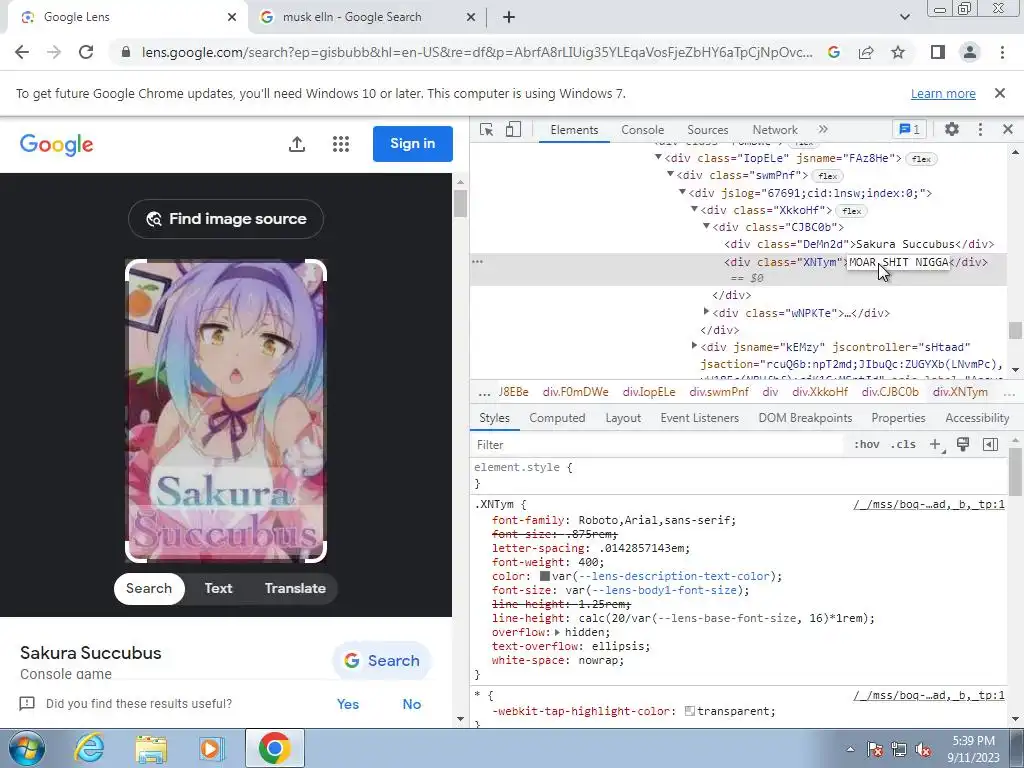The width and height of the screenshot is (1024, 768).
Task: Toggle the :hov element state button
Action: tap(867, 445)
